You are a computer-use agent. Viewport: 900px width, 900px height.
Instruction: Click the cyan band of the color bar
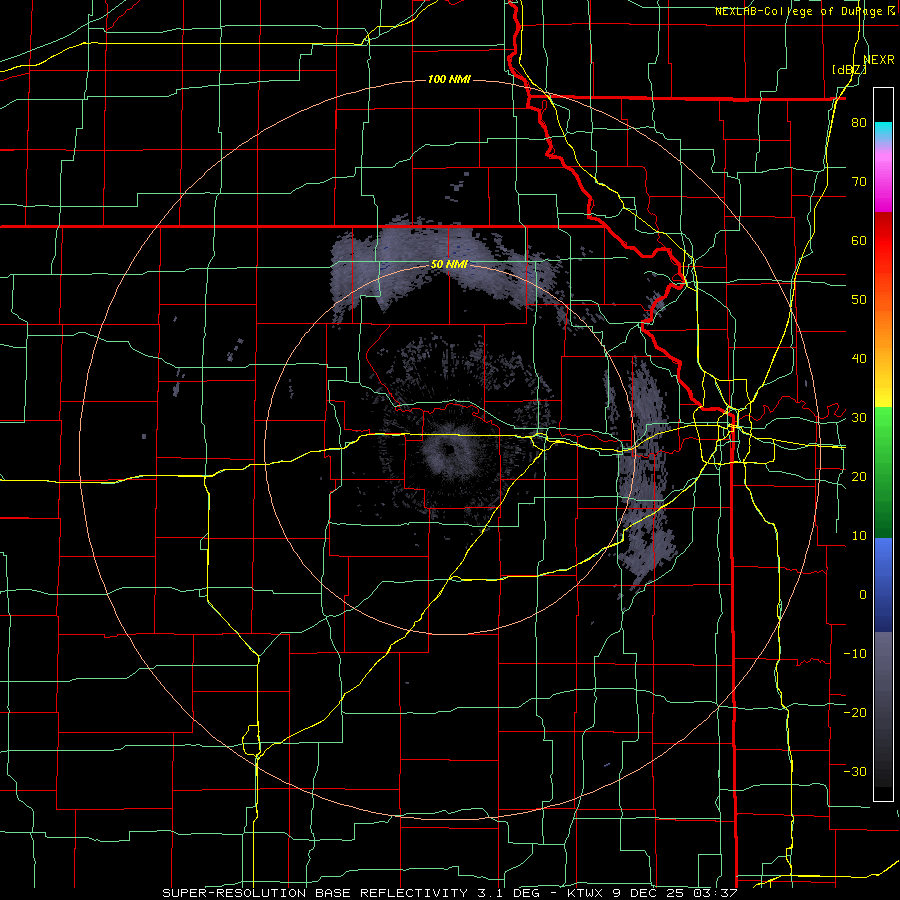pyautogui.click(x=883, y=131)
